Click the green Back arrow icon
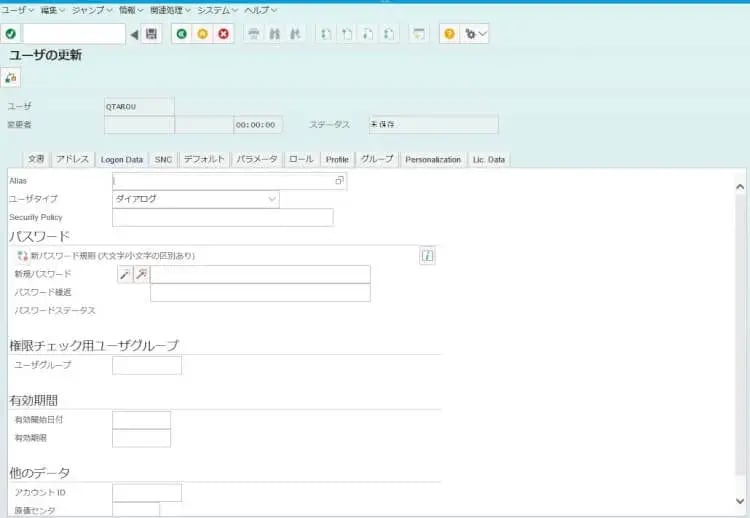Screen dimensions: 750x518 [181, 34]
